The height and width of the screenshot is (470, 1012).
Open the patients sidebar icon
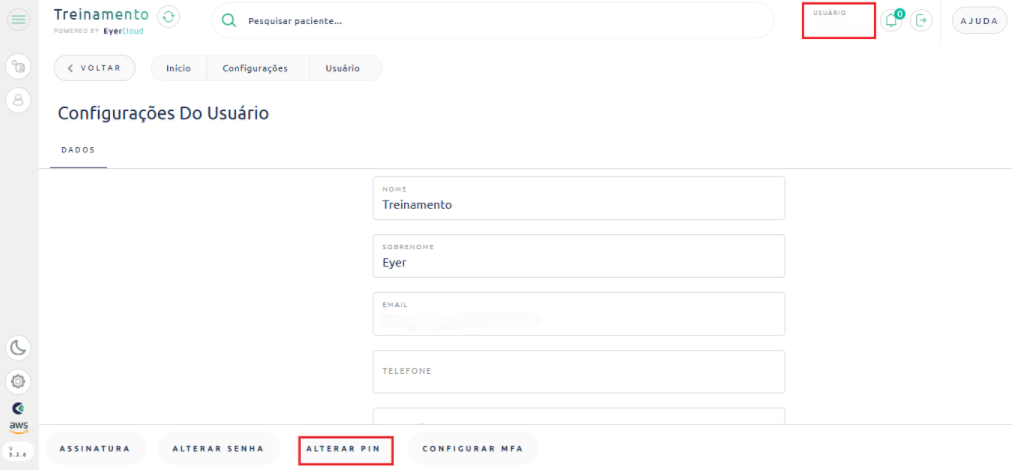click(18, 100)
